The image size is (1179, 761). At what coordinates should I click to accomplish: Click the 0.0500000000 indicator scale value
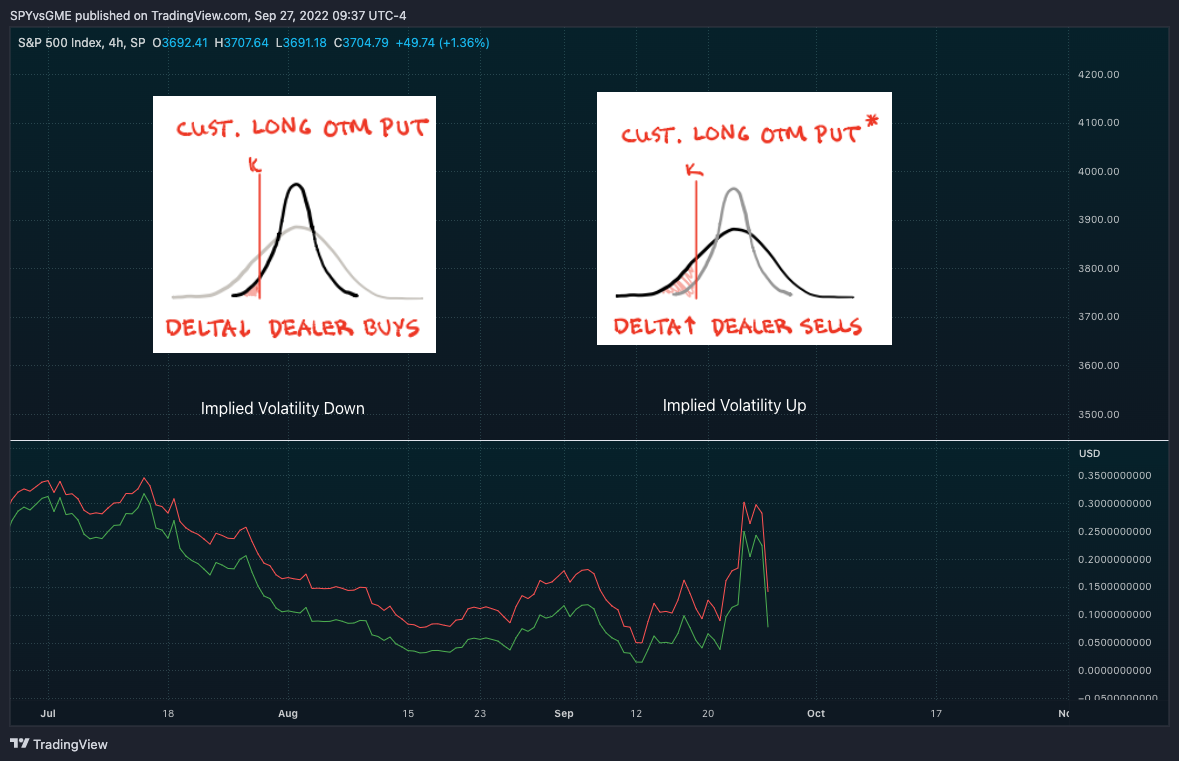[x=1114, y=643]
